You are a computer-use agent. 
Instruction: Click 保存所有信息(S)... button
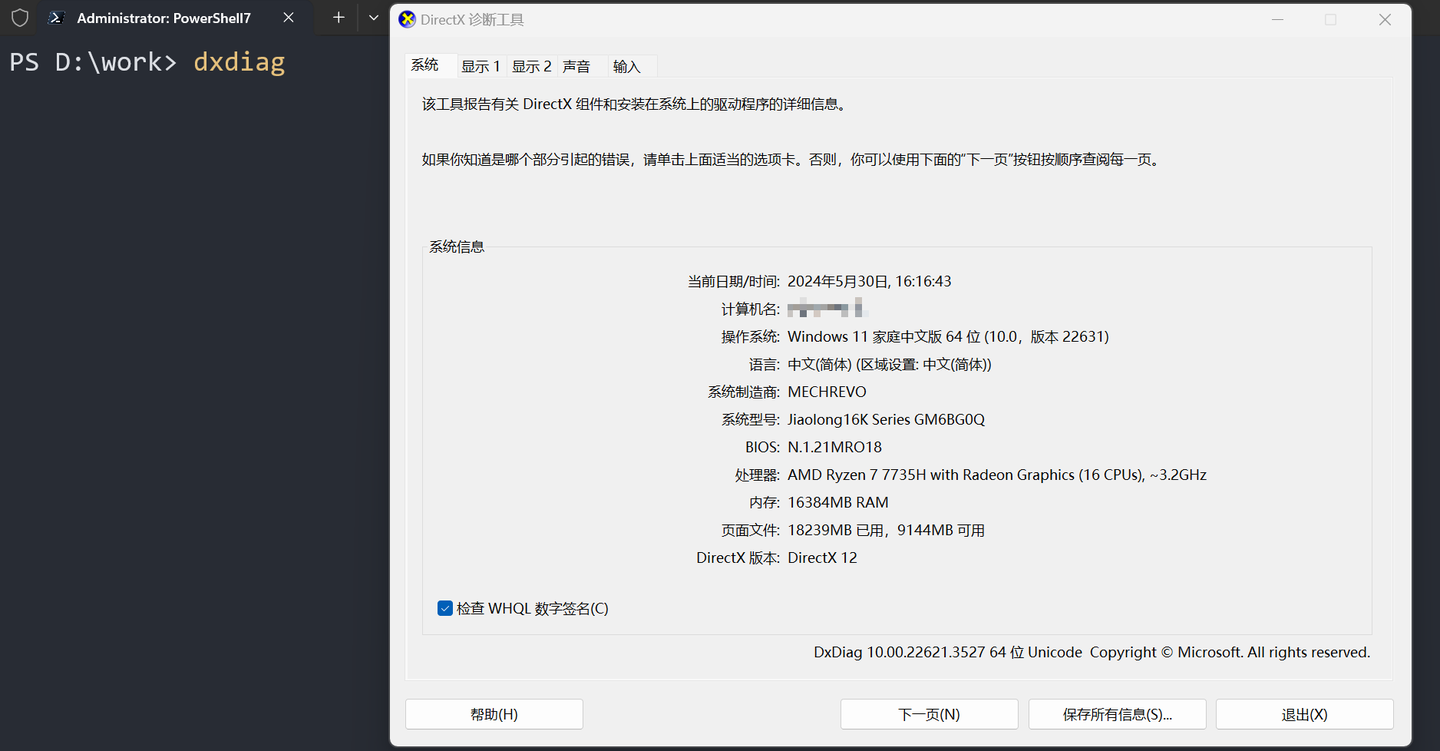(x=1117, y=714)
